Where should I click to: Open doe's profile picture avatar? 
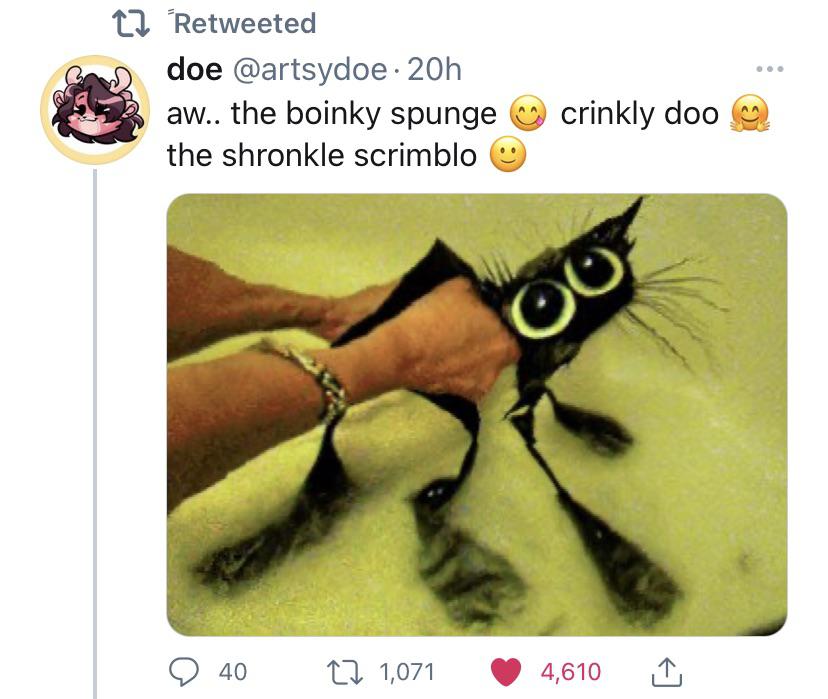pyautogui.click(x=95, y=110)
